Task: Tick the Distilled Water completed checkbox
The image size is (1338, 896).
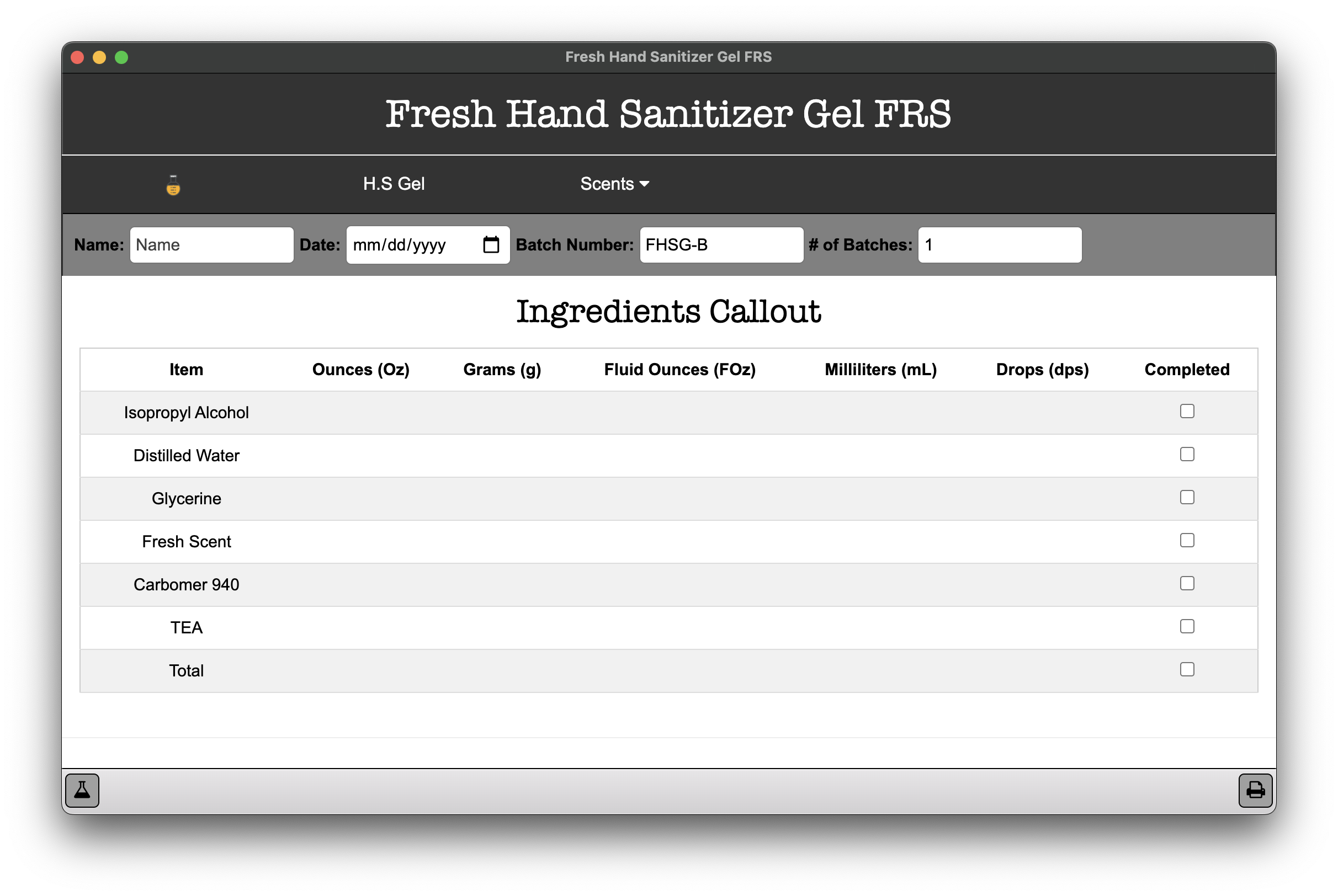Action: pos(1187,454)
